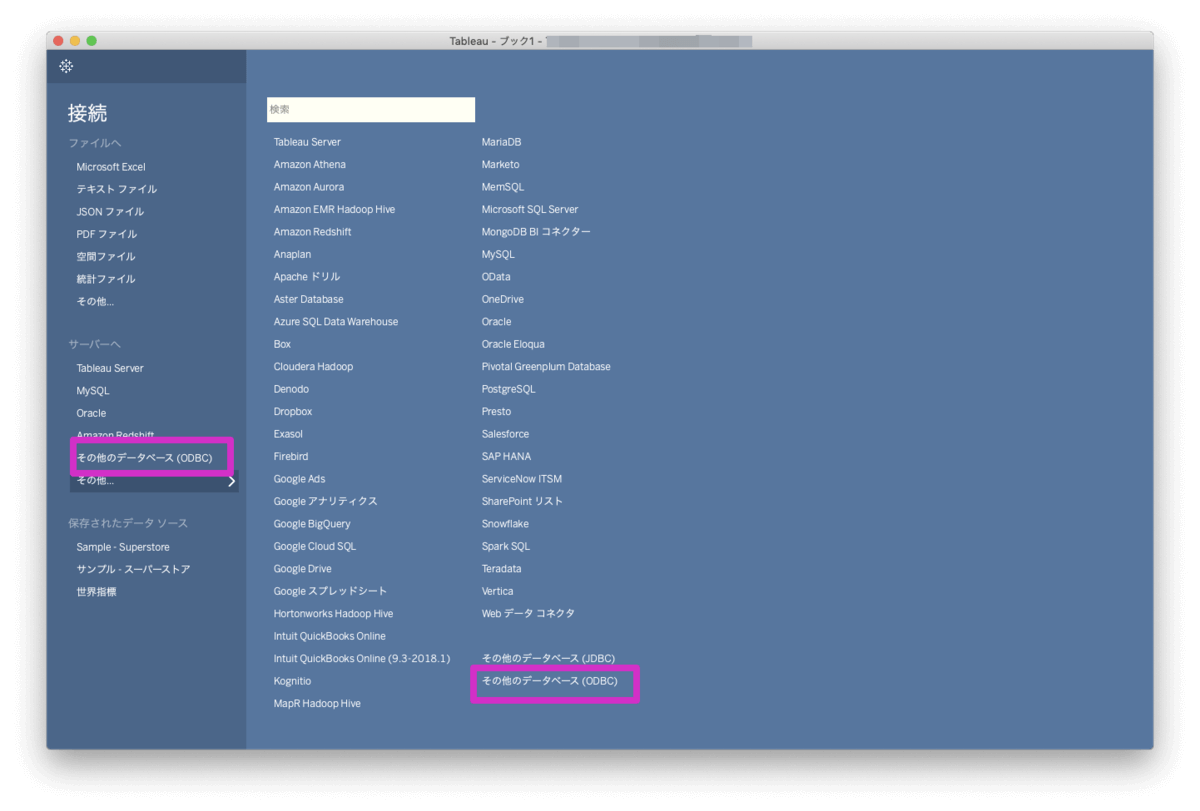Open Microsoft Excel file connection

pos(111,167)
